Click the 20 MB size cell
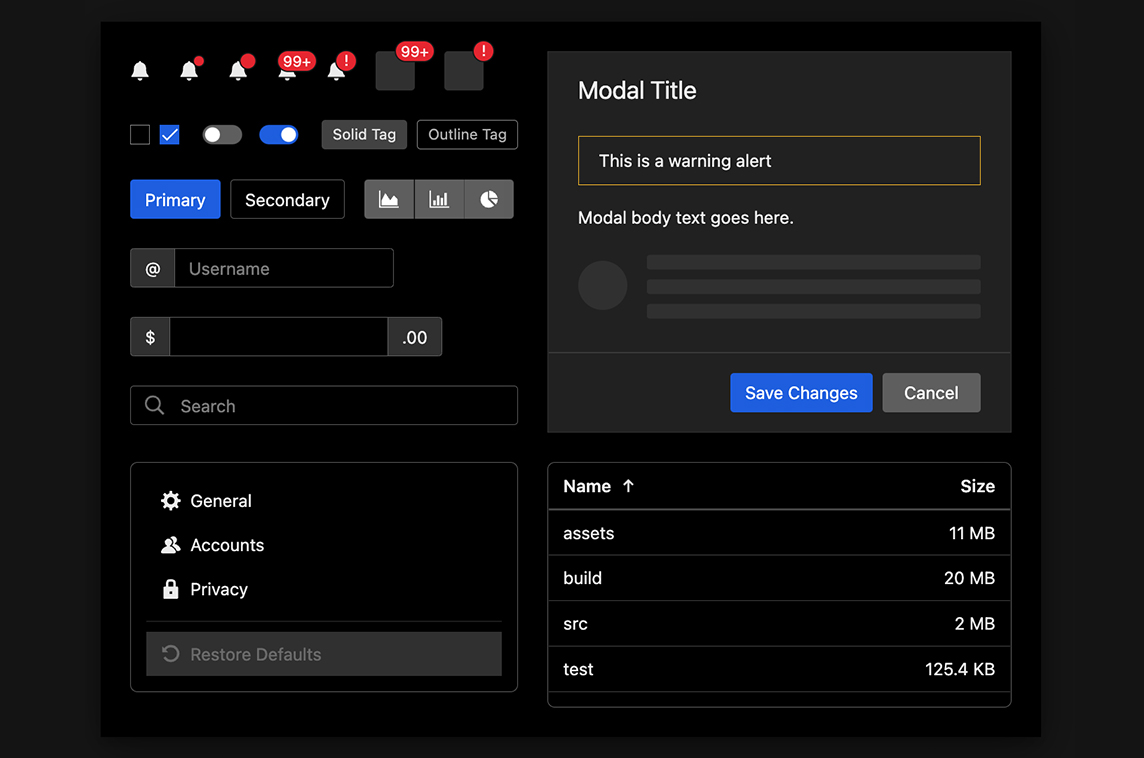Viewport: 1144px width, 758px height. click(x=970, y=578)
